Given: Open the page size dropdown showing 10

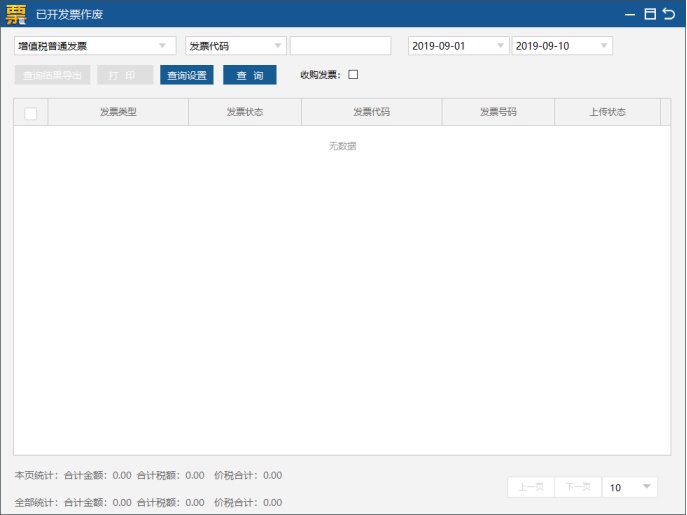Looking at the screenshot, I should (x=630, y=487).
